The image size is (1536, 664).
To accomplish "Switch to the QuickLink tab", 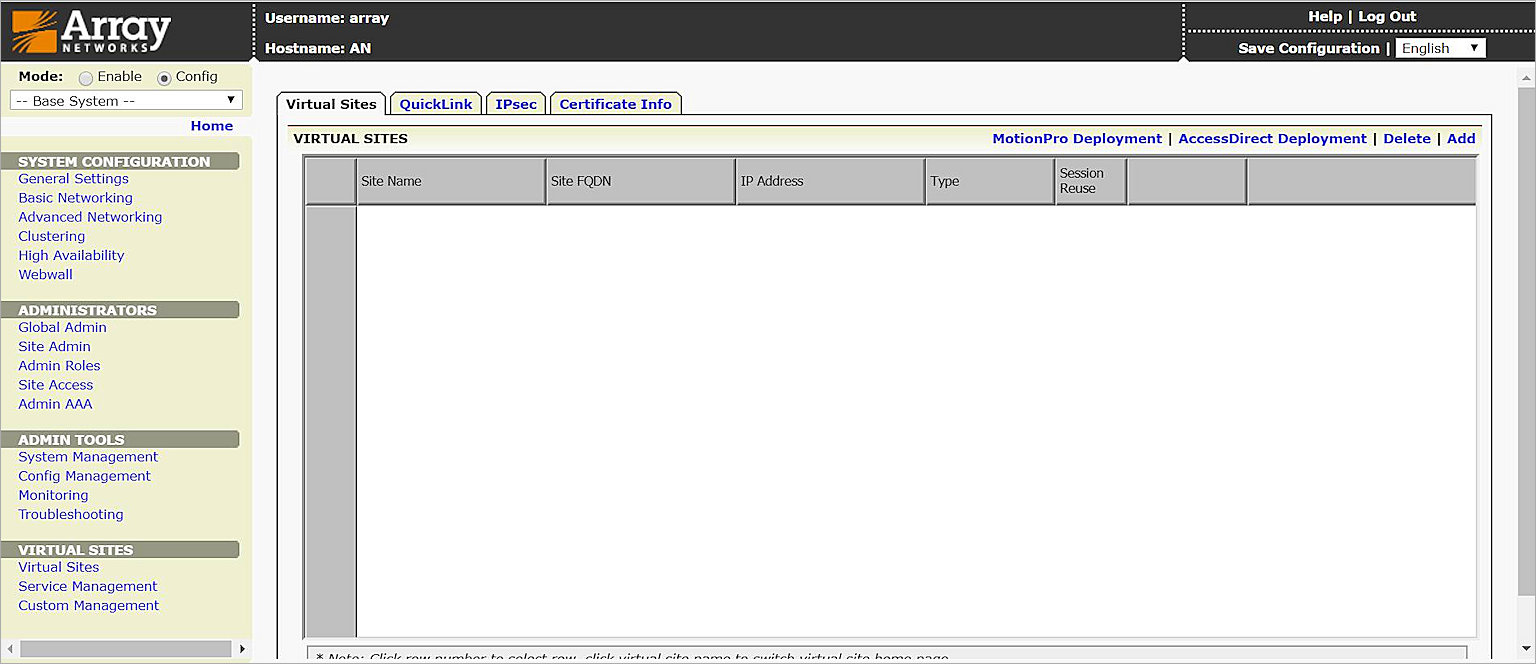I will [x=435, y=104].
